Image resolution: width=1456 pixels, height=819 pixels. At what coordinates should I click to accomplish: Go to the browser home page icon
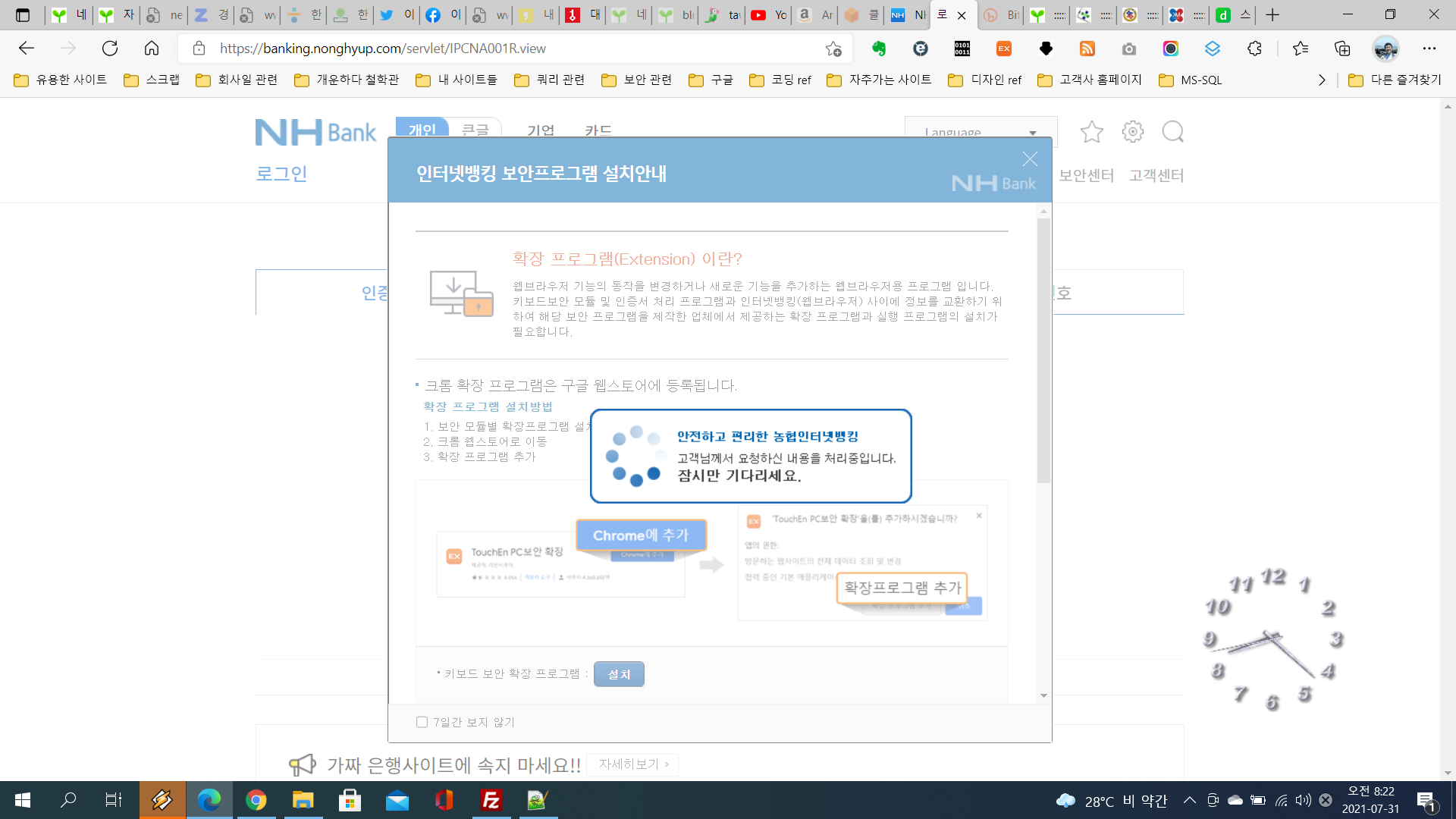pyautogui.click(x=152, y=49)
